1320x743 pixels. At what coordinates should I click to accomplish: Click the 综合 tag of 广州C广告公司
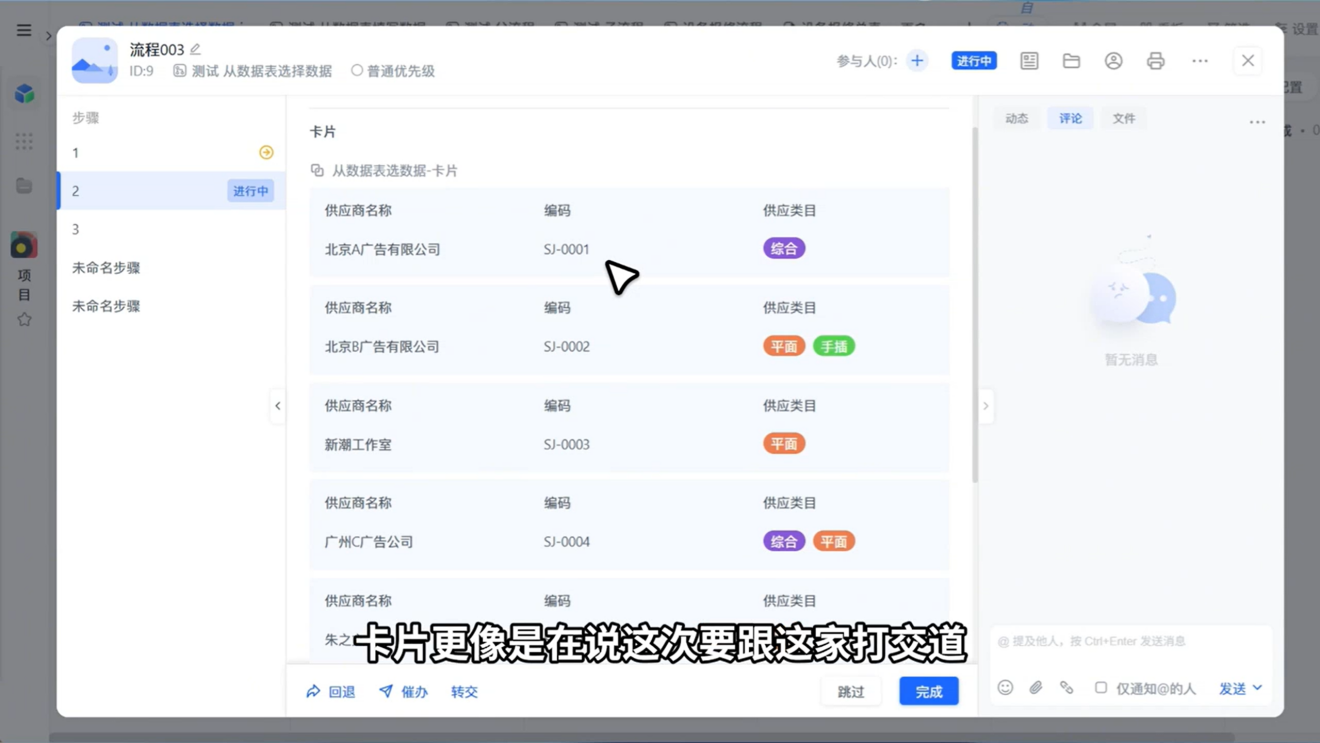coord(784,542)
